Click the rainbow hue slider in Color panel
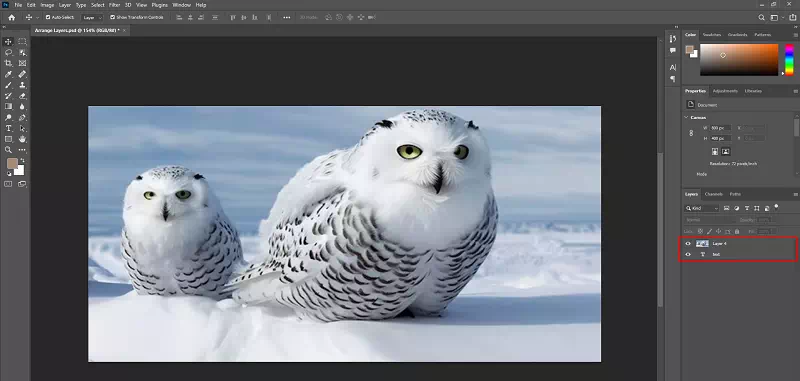 pos(789,60)
